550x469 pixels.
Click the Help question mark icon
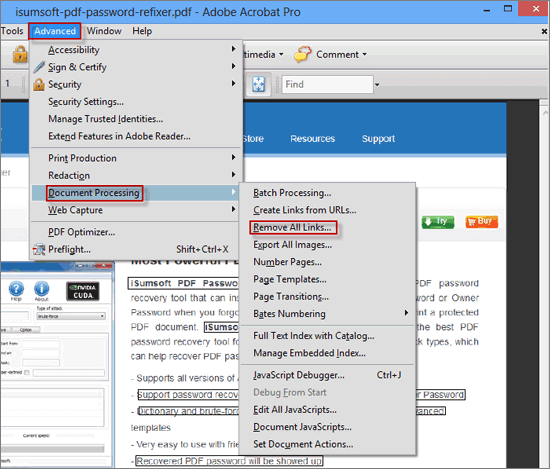click(x=16, y=289)
